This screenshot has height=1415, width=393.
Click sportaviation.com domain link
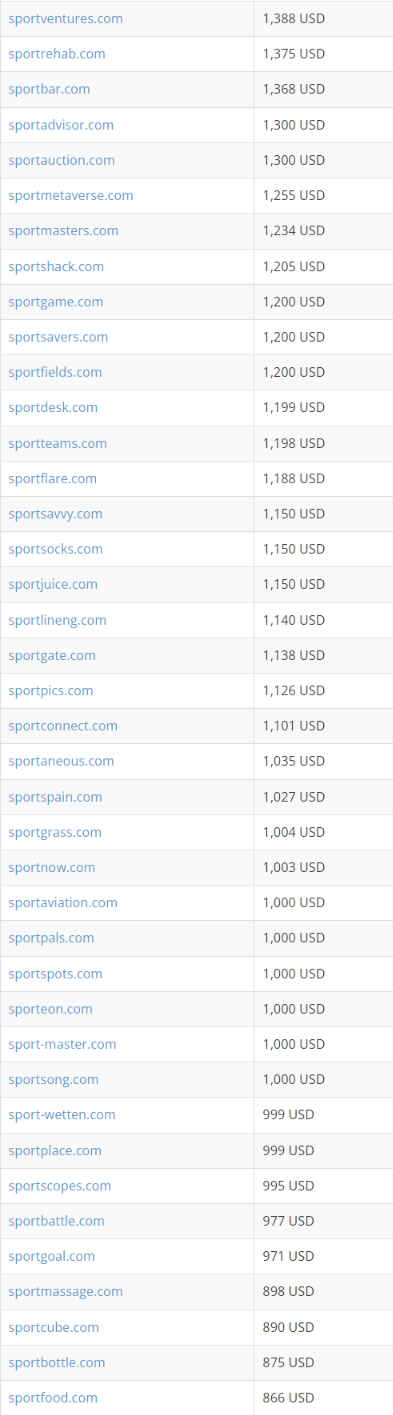(63, 903)
